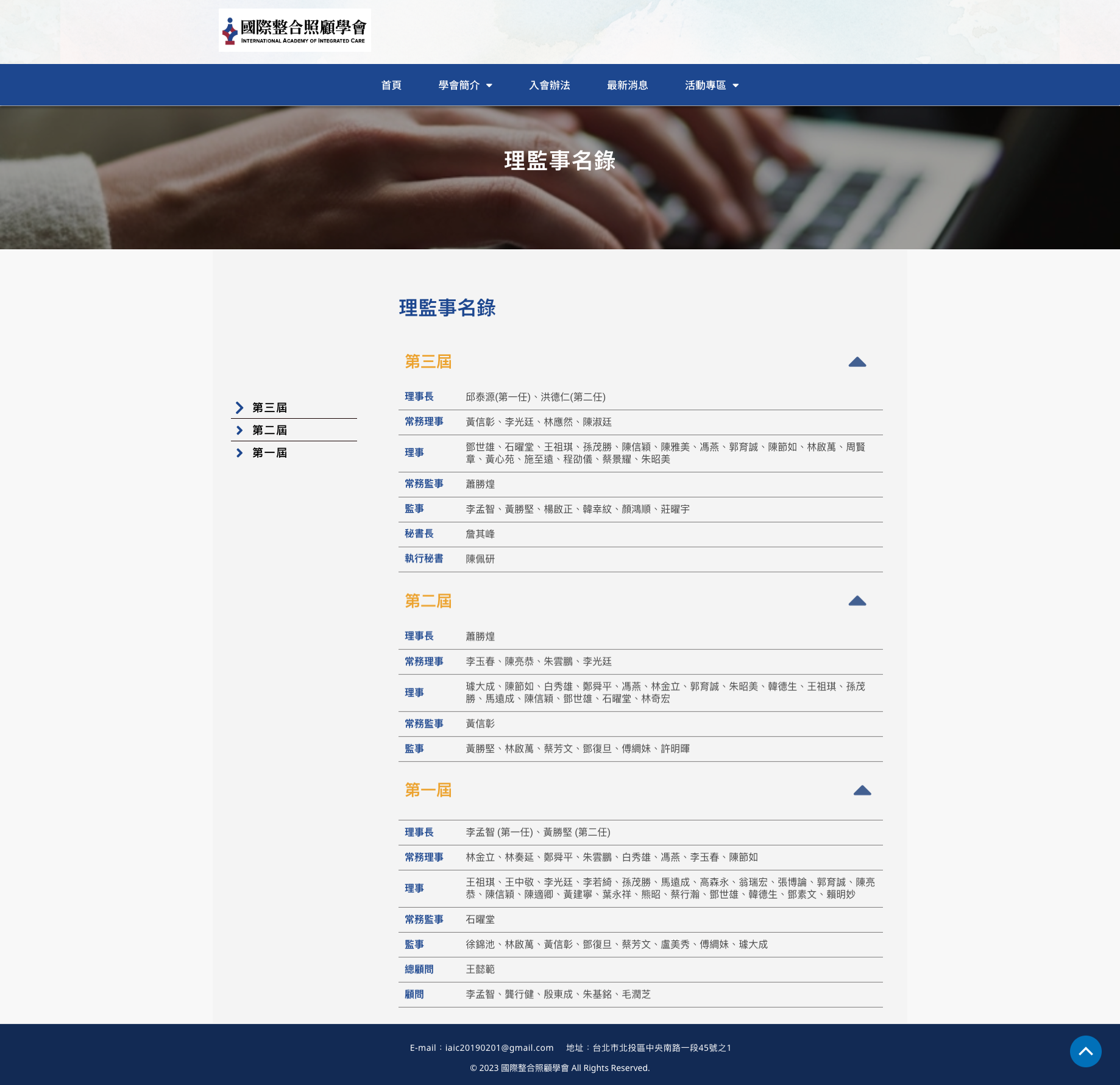Open the 入會辦法 menu item
Viewport: 1120px width, 1085px height.
pos(549,85)
